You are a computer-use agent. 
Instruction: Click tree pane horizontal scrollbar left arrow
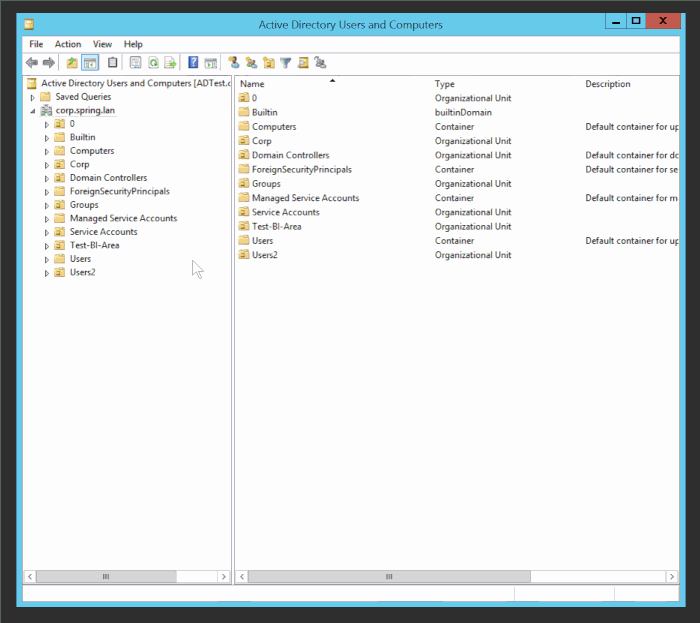[30, 577]
